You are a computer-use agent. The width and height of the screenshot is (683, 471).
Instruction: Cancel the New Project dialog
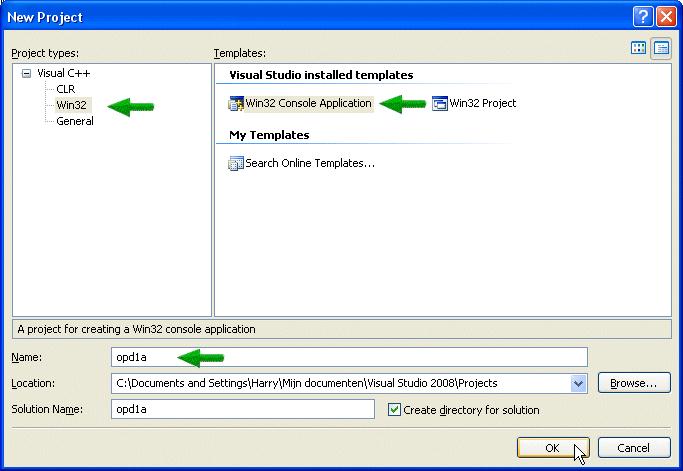pos(634,448)
